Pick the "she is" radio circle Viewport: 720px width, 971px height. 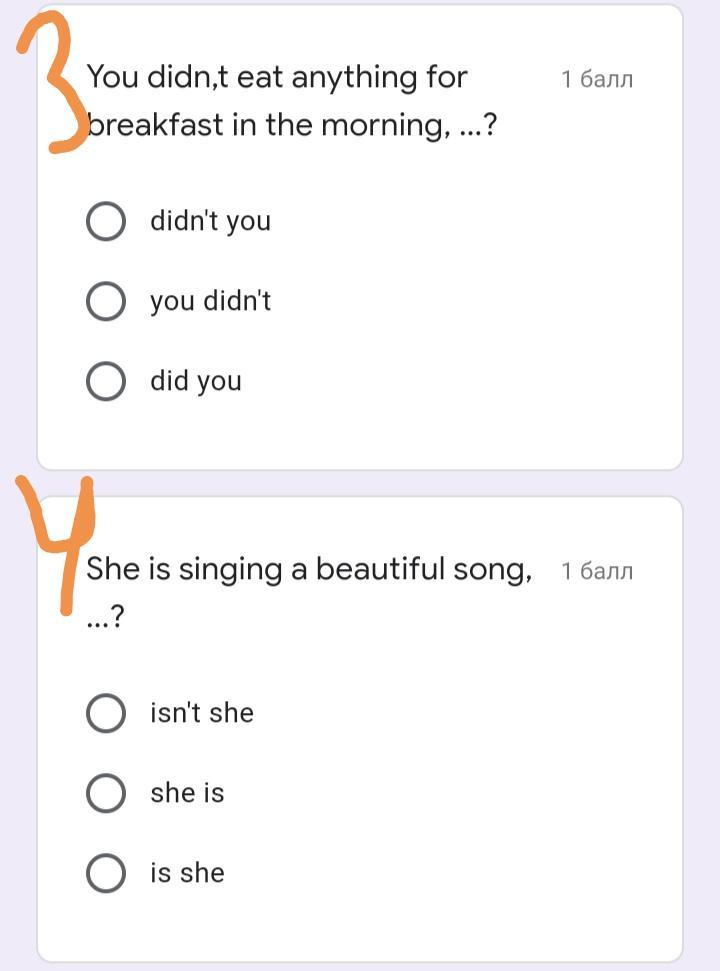[106, 793]
